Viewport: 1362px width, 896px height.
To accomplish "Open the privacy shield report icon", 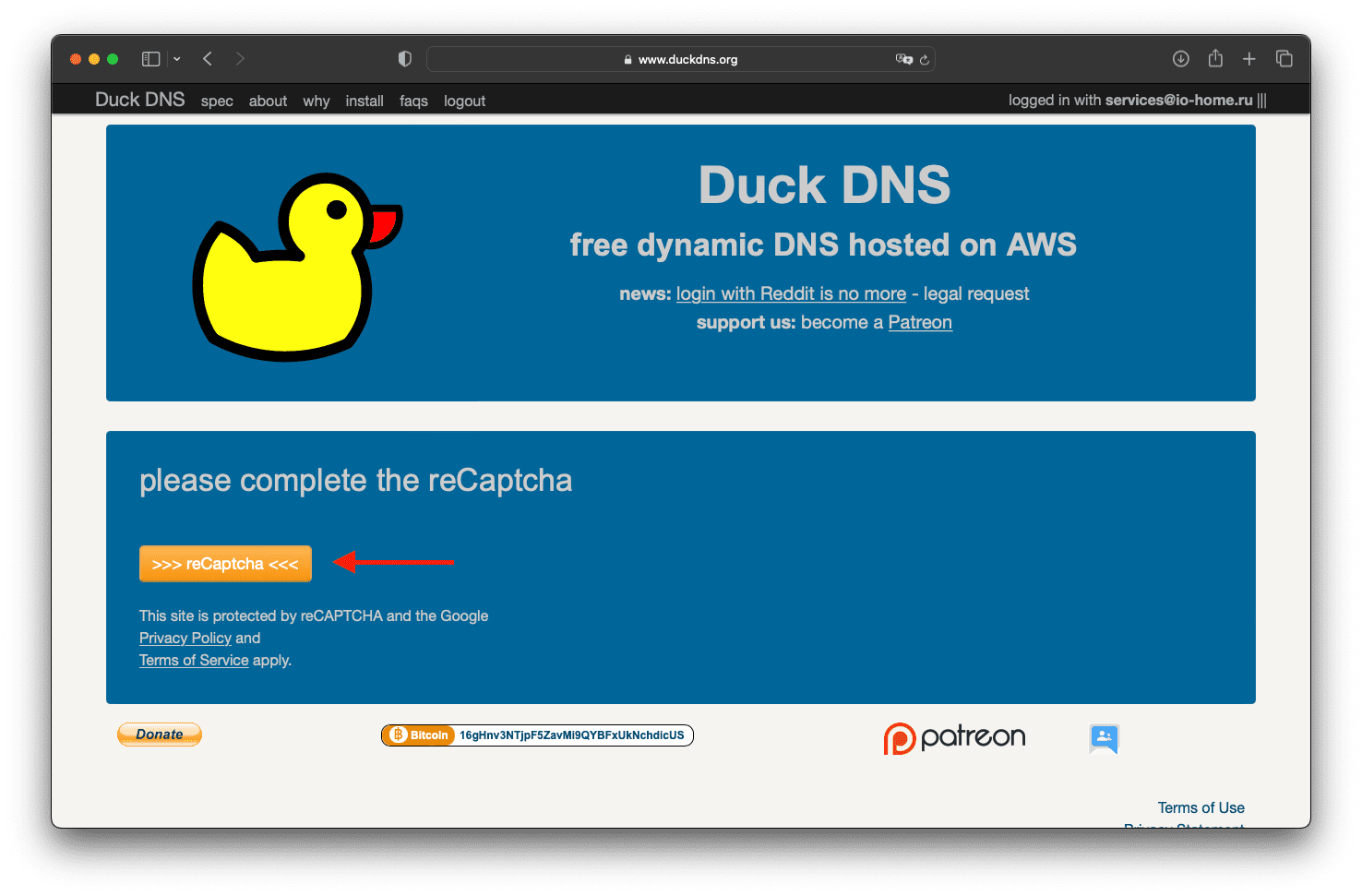I will pyautogui.click(x=404, y=59).
